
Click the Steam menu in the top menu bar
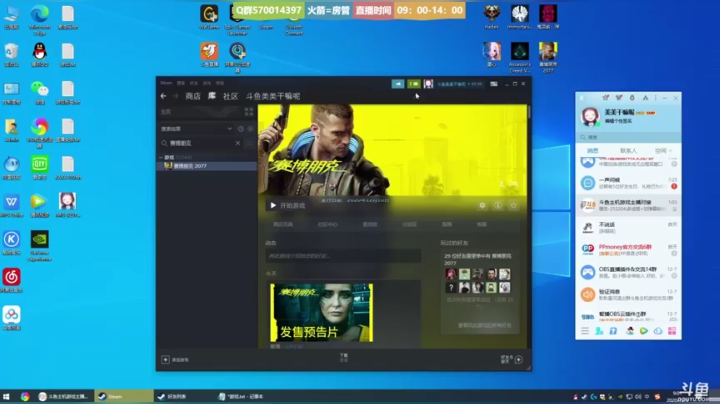click(x=166, y=83)
